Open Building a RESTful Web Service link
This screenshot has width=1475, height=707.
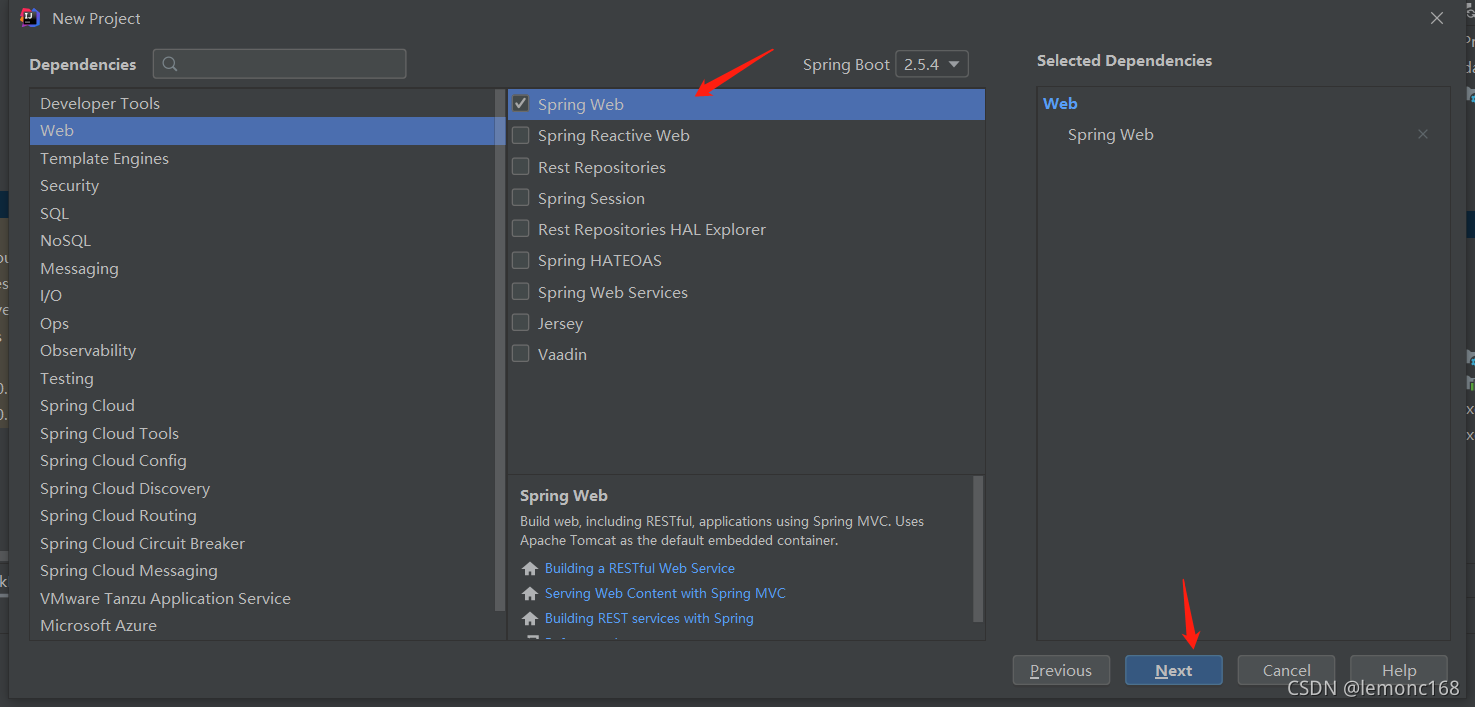pyautogui.click(x=640, y=568)
